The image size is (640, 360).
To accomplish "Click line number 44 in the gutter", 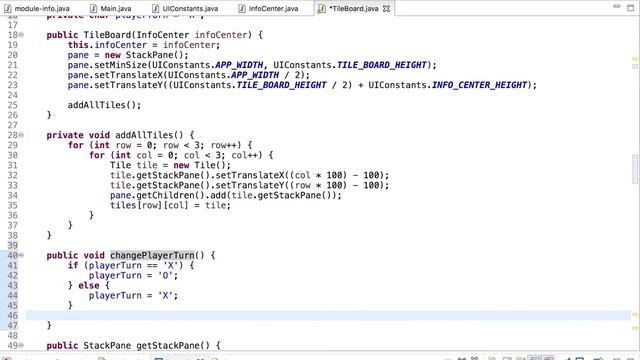I will click(x=13, y=296).
